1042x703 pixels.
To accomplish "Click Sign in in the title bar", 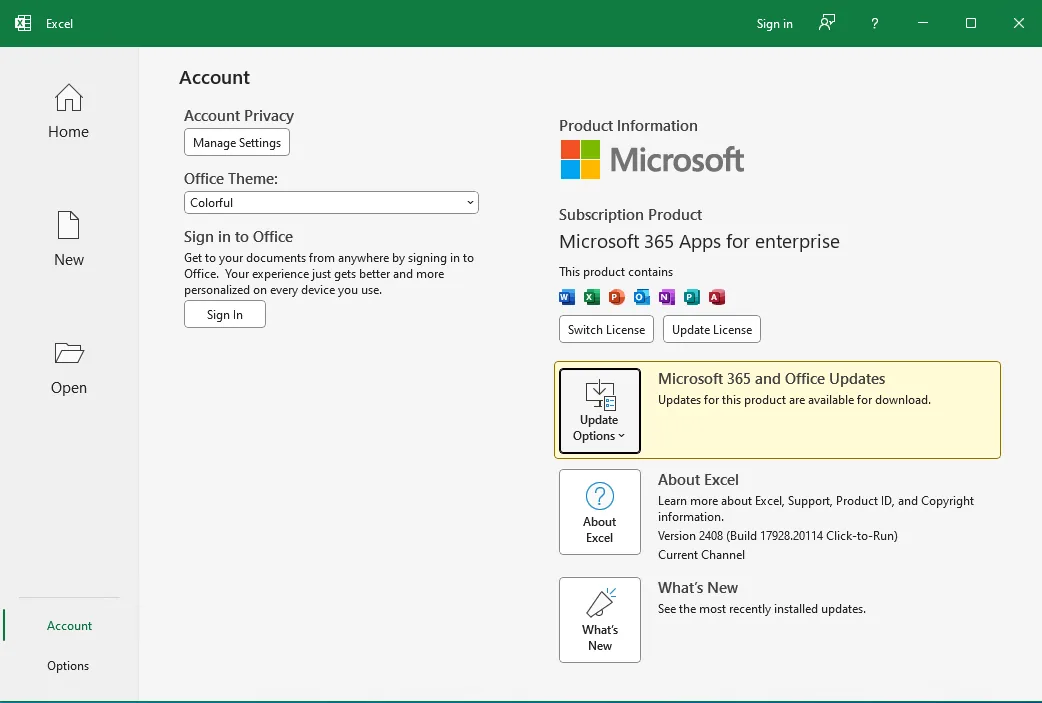I will (774, 23).
